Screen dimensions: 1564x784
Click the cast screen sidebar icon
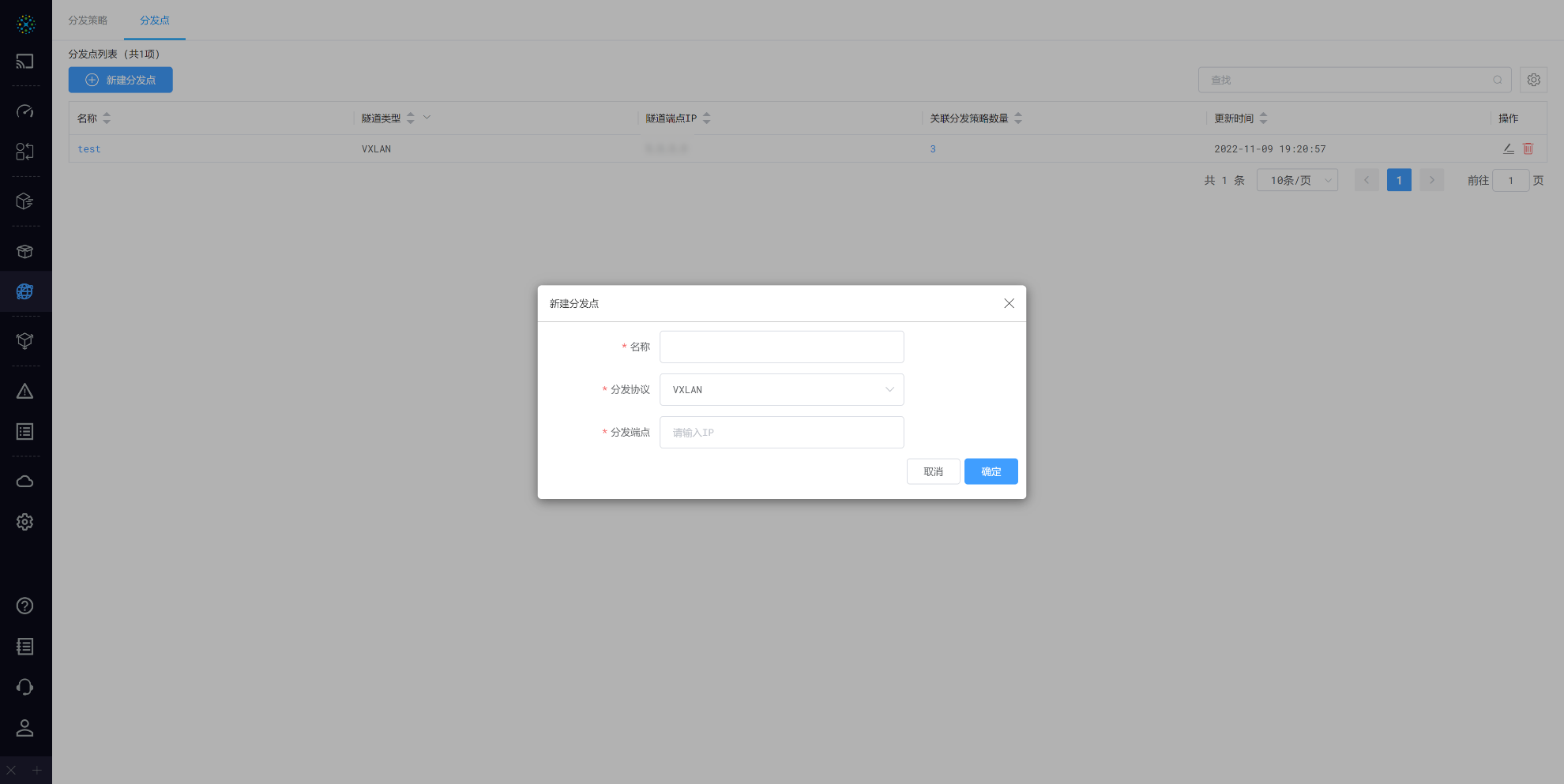tap(25, 62)
